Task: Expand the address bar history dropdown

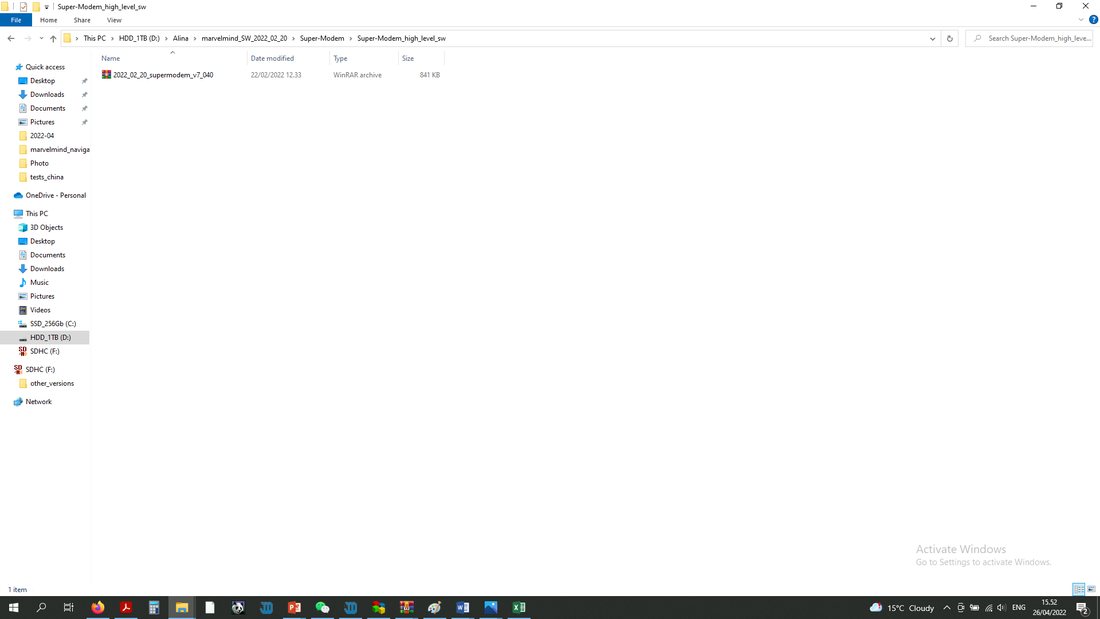Action: [x=932, y=39]
